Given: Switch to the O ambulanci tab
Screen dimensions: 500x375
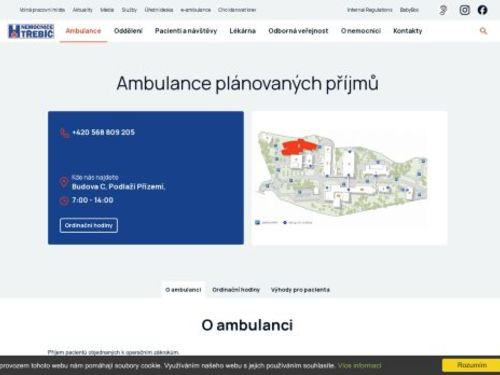Looking at the screenshot, I should (x=183, y=290).
